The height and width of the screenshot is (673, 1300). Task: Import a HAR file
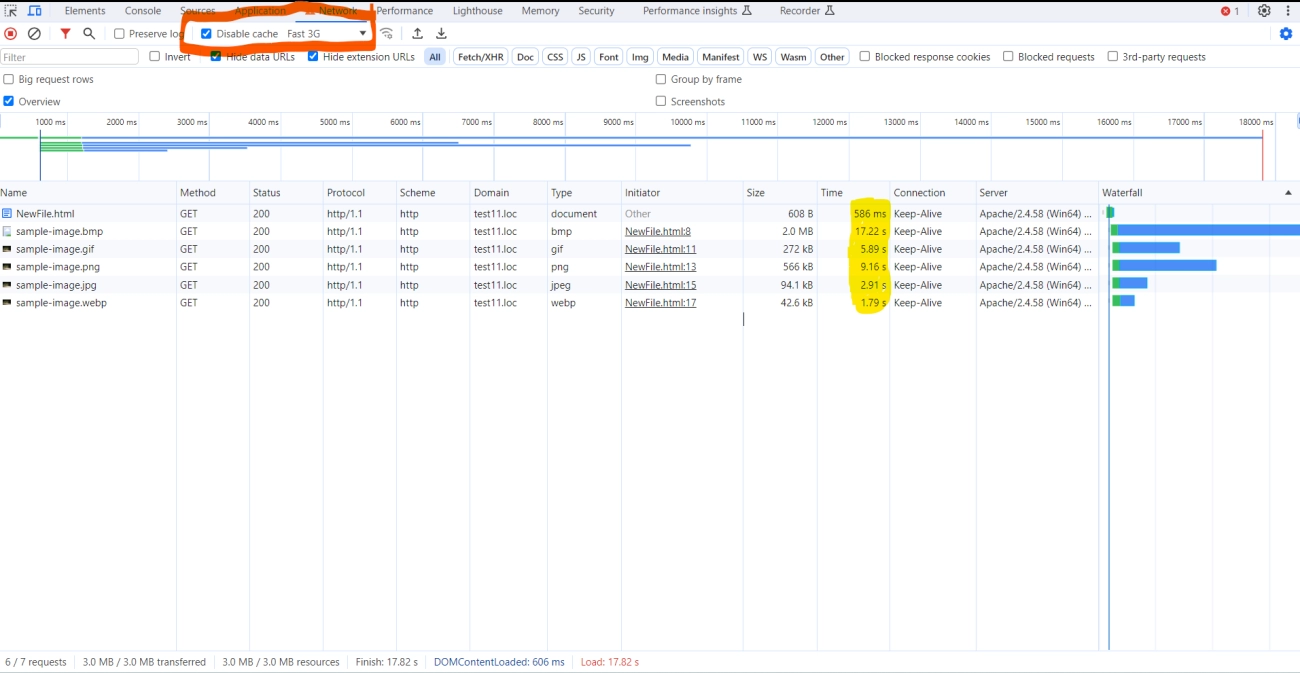[x=417, y=33]
